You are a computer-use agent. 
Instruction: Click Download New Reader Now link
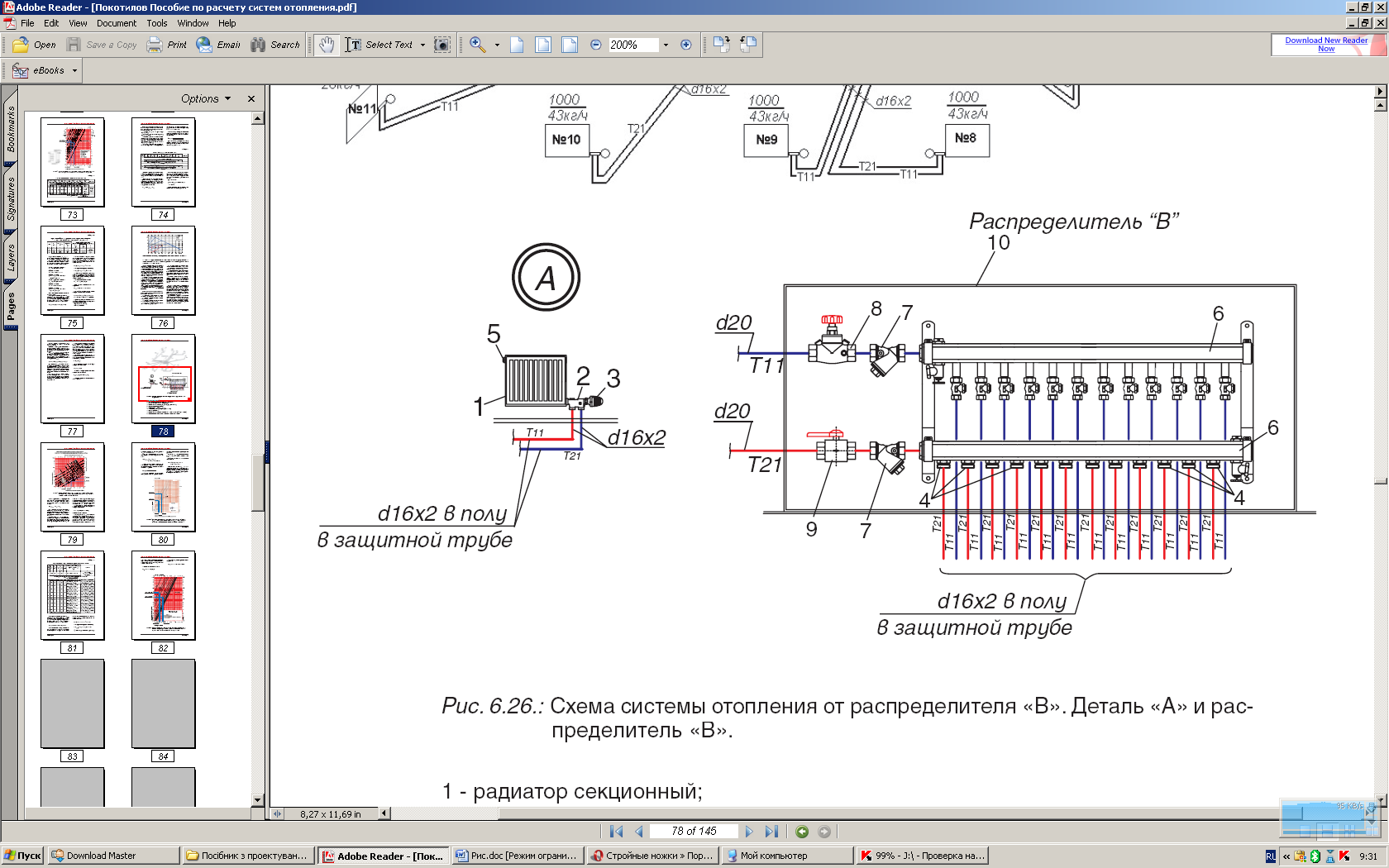click(x=1326, y=45)
